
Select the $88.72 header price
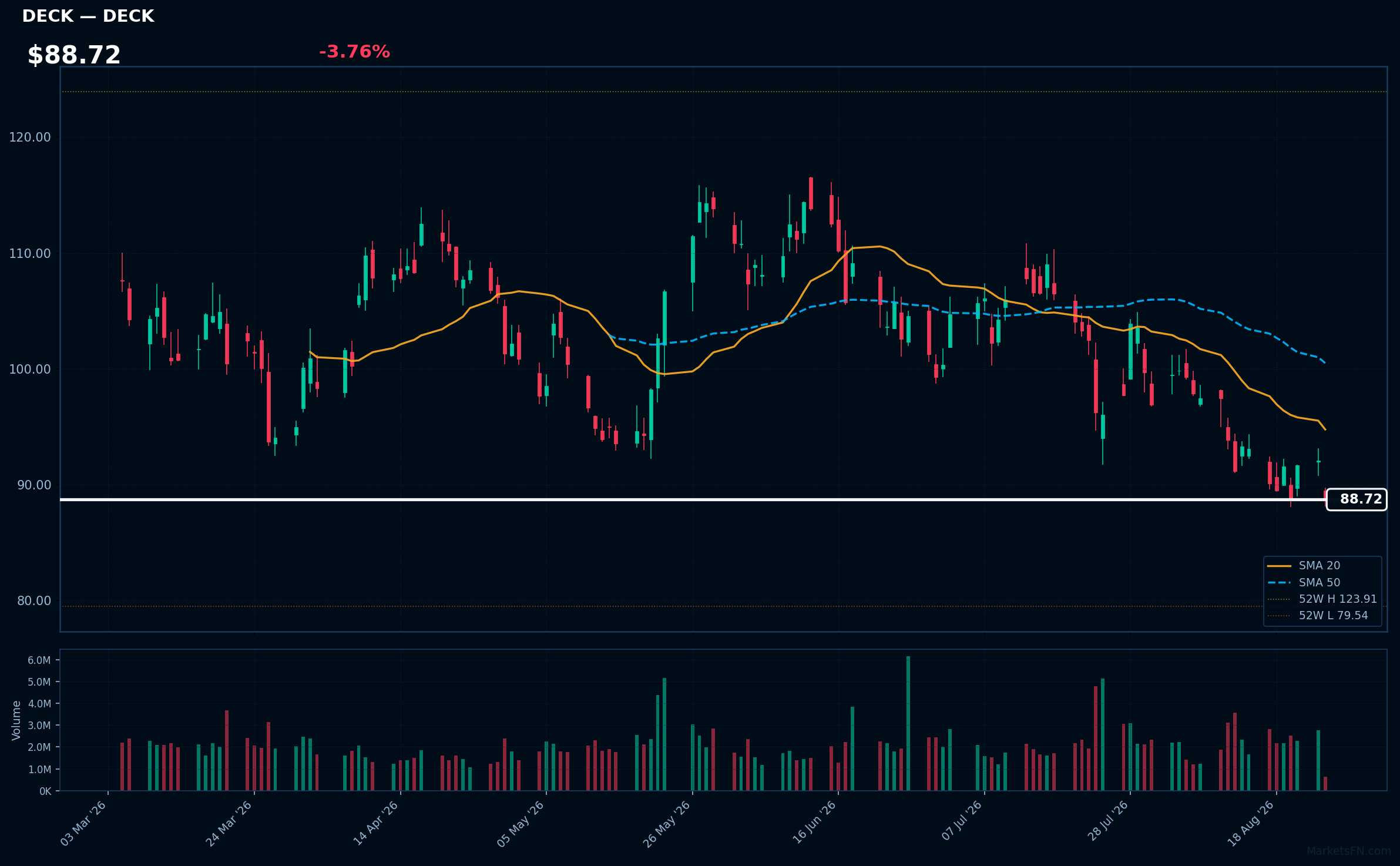(x=74, y=55)
